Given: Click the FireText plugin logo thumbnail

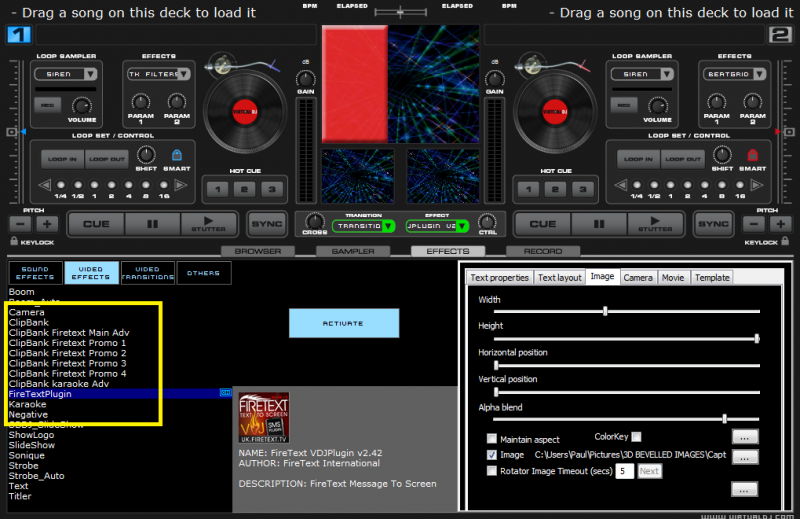Looking at the screenshot, I should 264,417.
